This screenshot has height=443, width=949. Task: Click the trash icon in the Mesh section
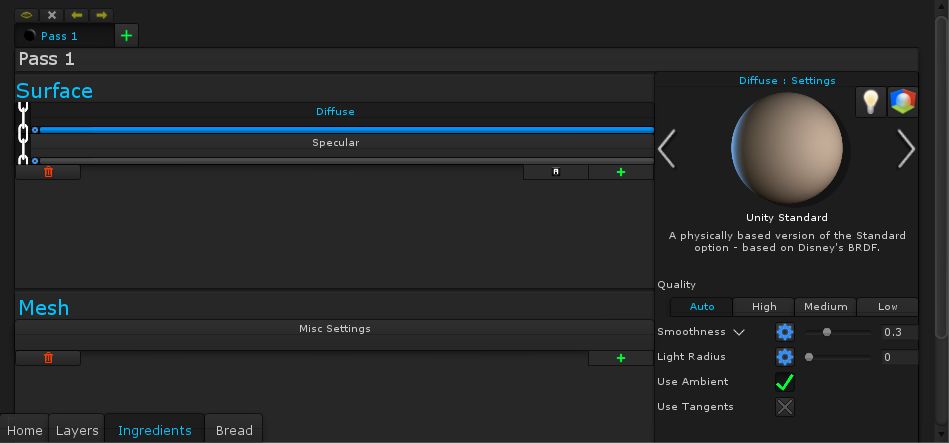pyautogui.click(x=48, y=358)
